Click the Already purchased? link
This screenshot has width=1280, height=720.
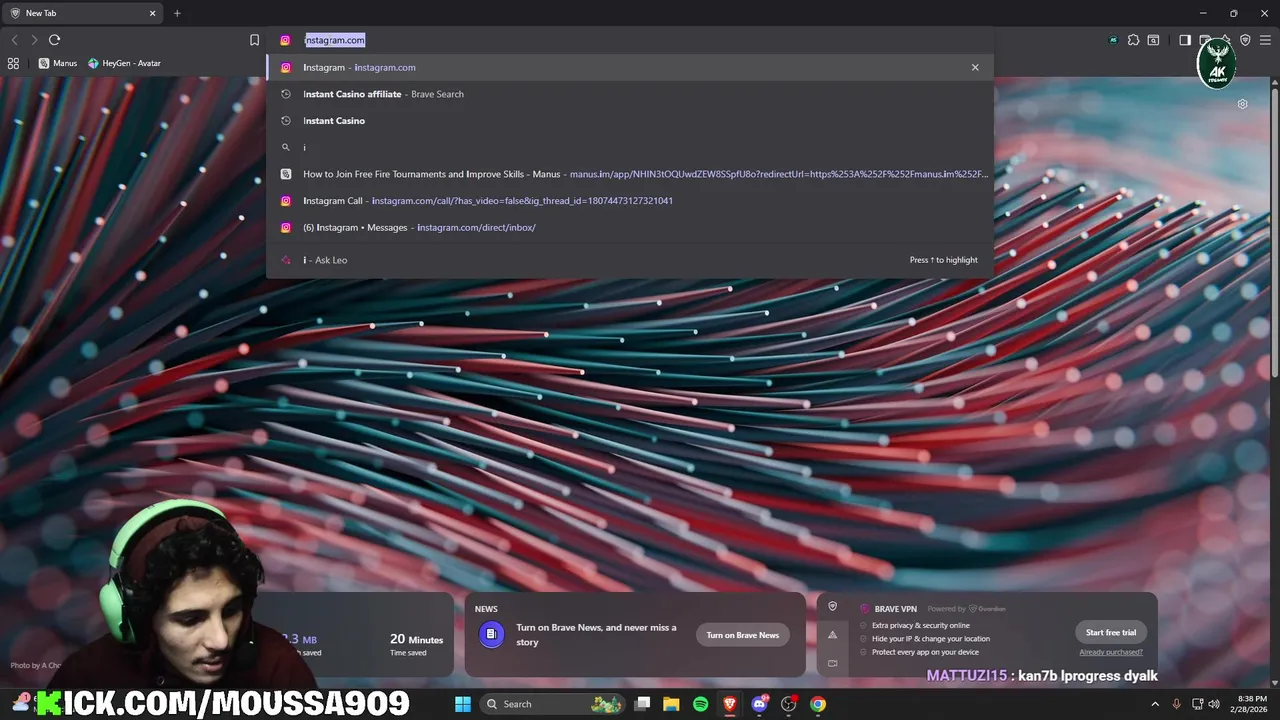(1111, 652)
